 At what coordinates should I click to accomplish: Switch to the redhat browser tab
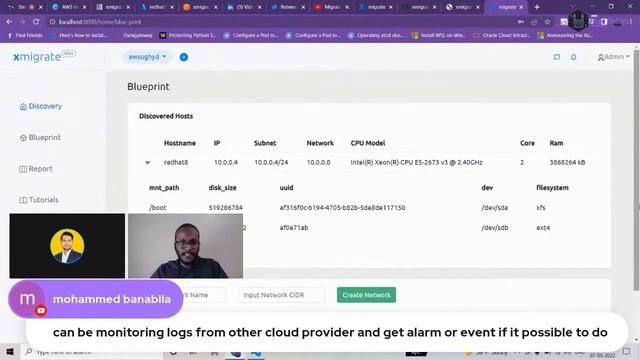tap(157, 7)
